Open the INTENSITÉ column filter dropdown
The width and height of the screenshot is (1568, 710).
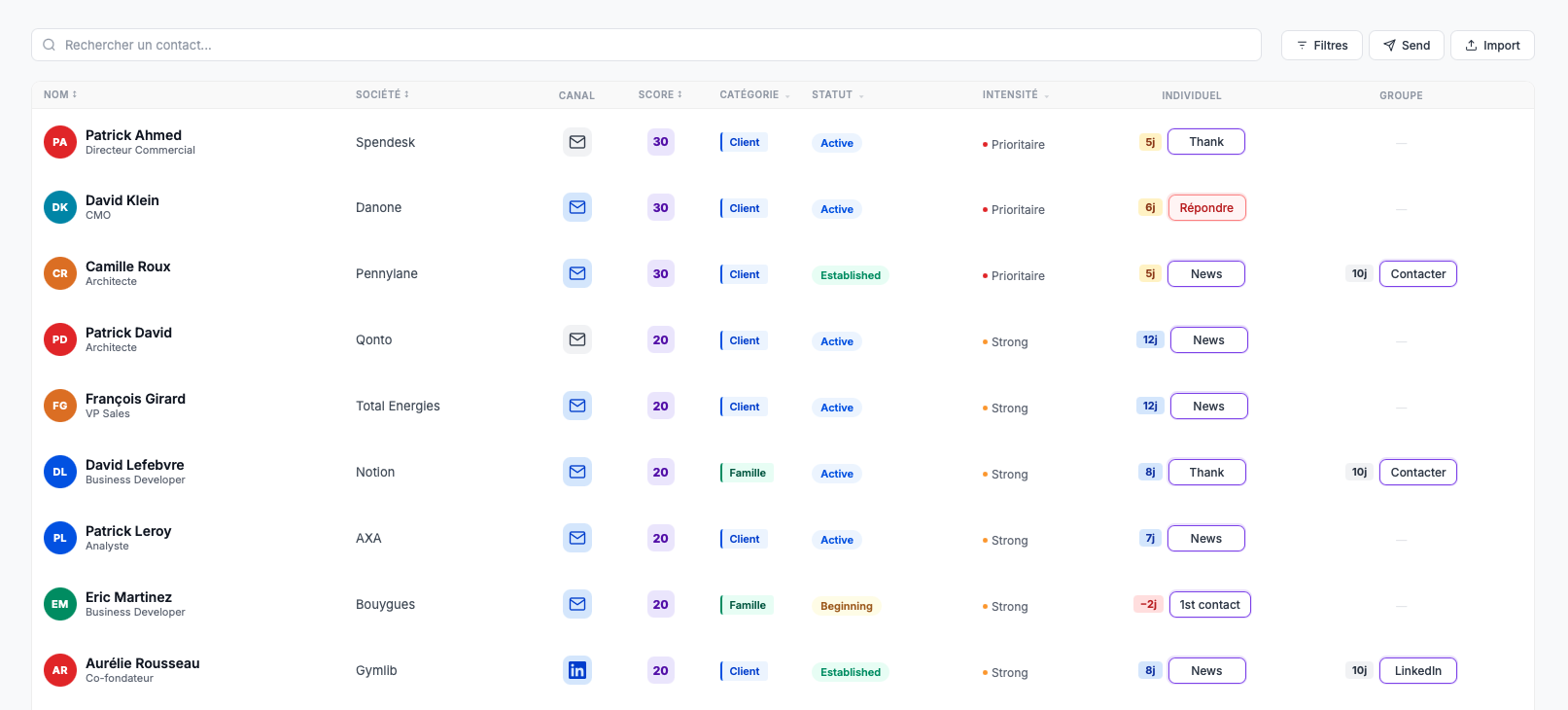(x=1016, y=95)
